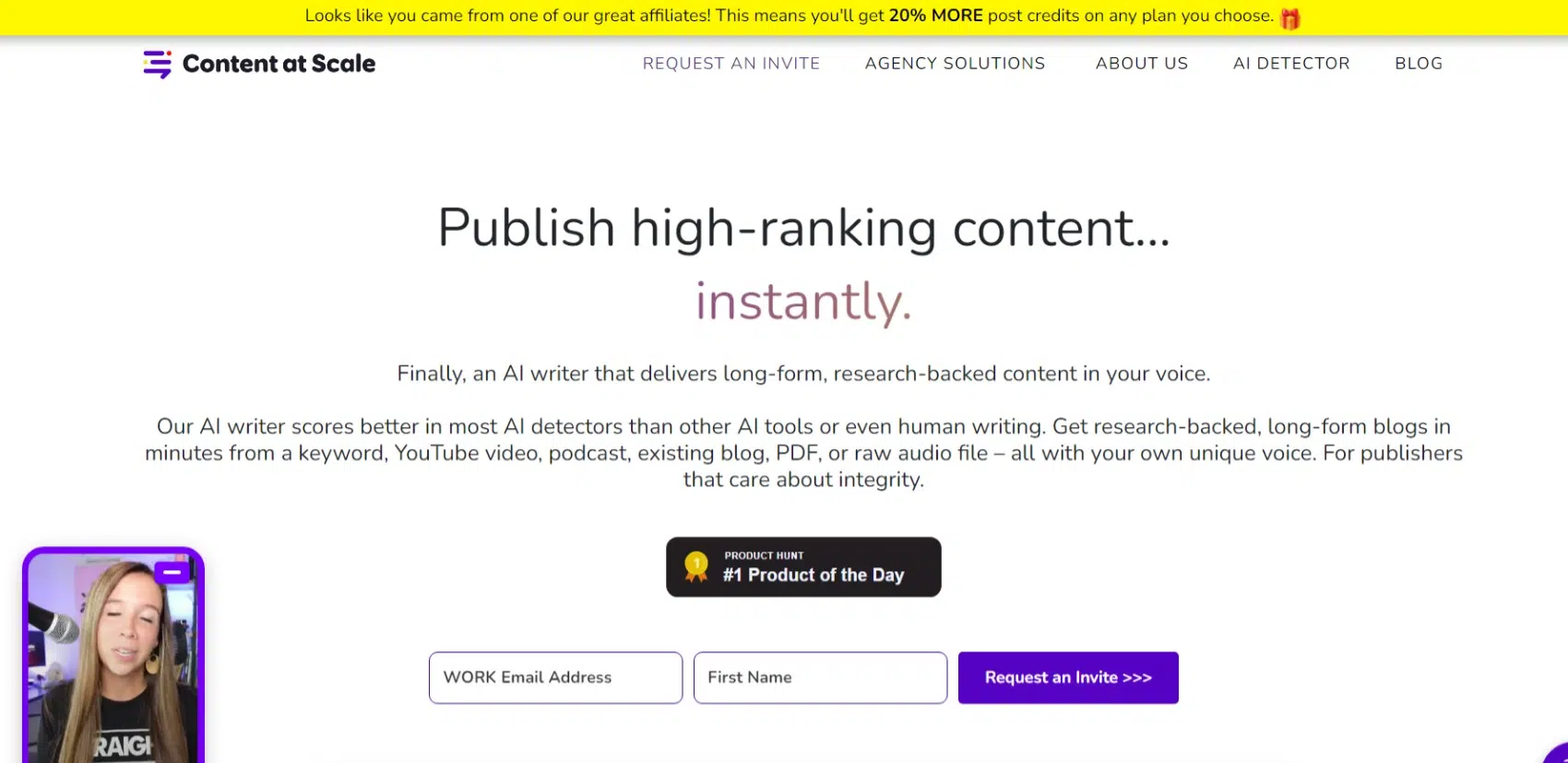1568x763 pixels.
Task: Click the 'Content at Scale' brand name text
Action: coord(279,64)
